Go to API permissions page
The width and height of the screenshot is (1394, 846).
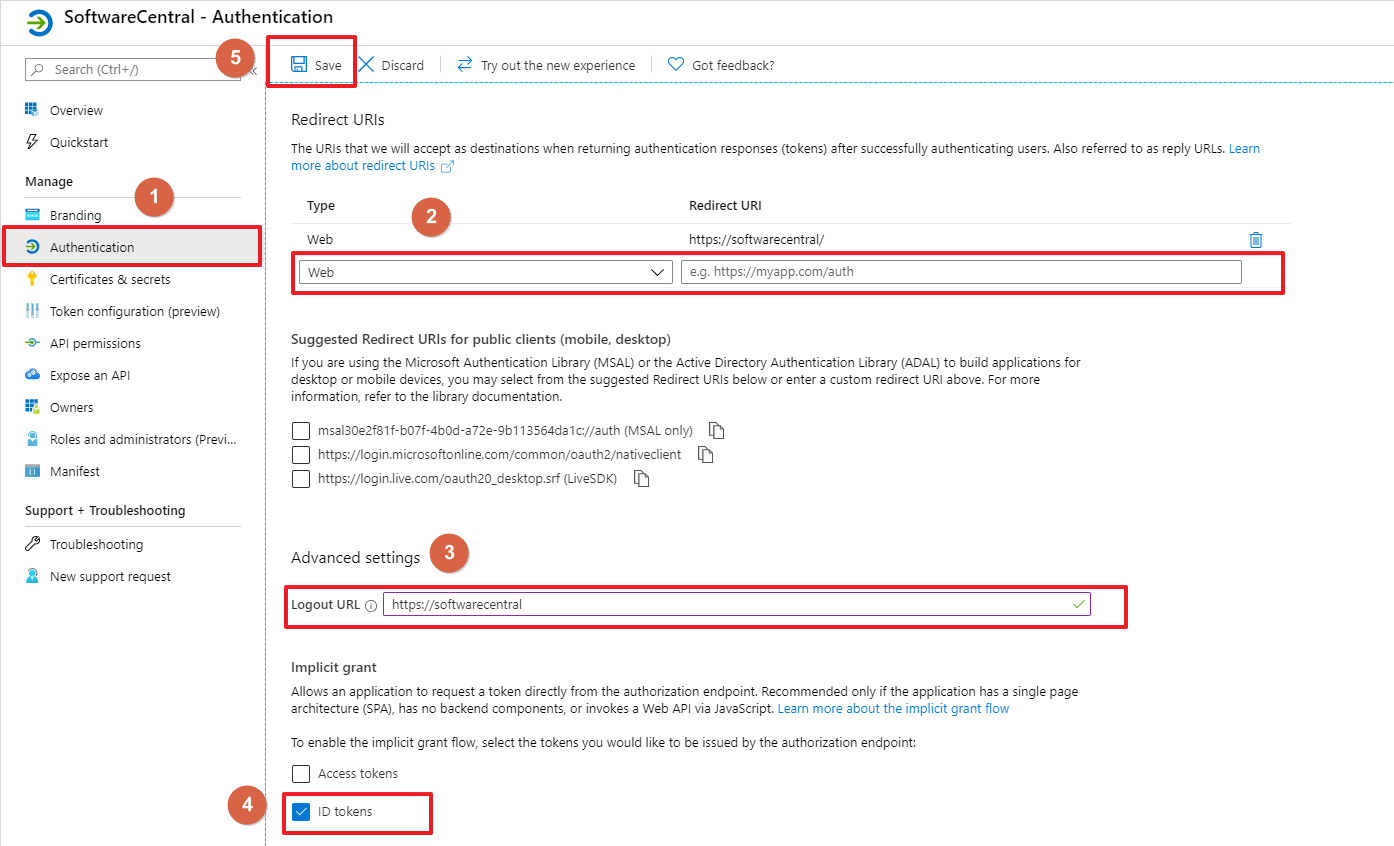click(x=95, y=344)
